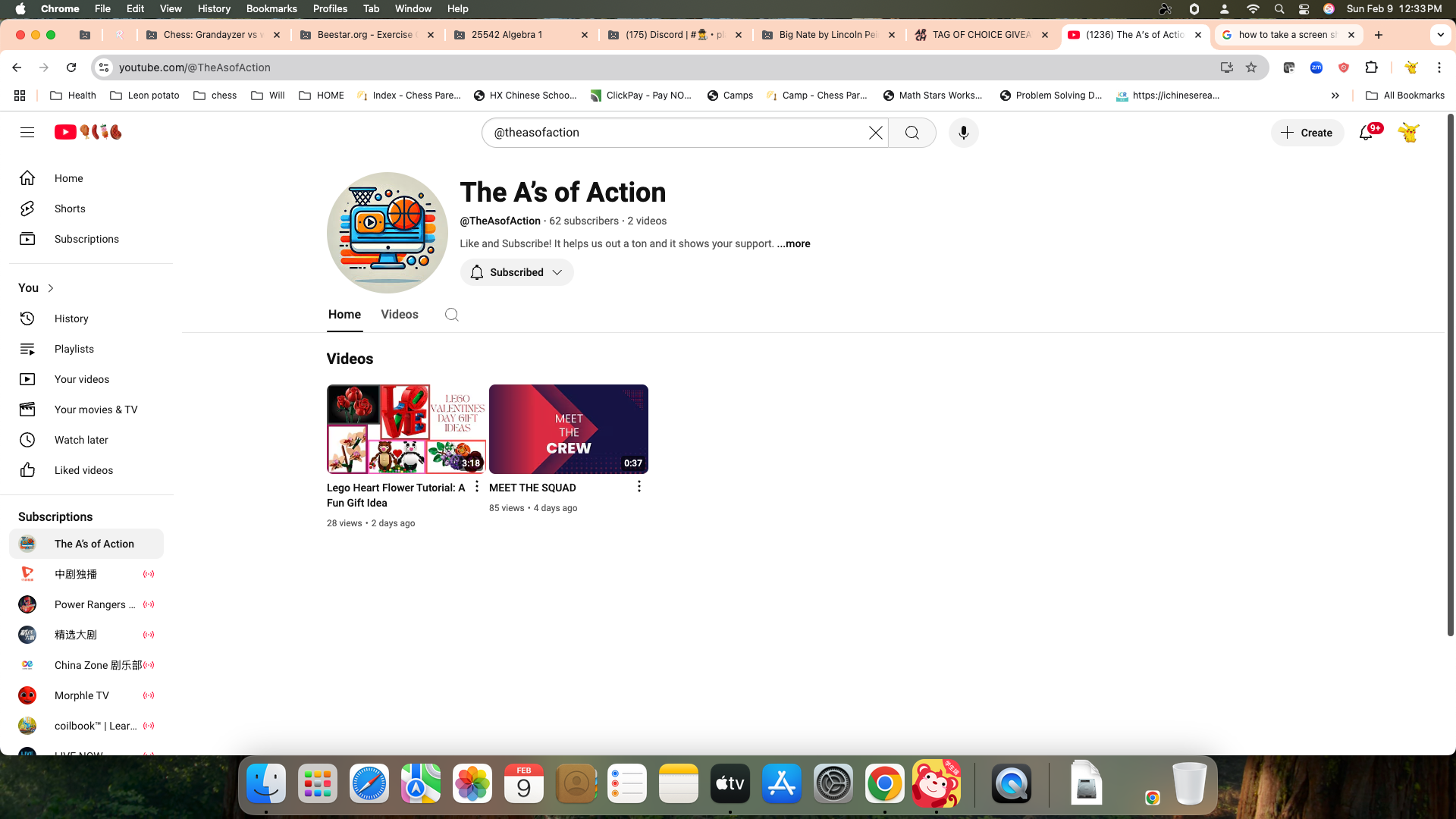Open Watch later in the sidebar

click(x=86, y=440)
